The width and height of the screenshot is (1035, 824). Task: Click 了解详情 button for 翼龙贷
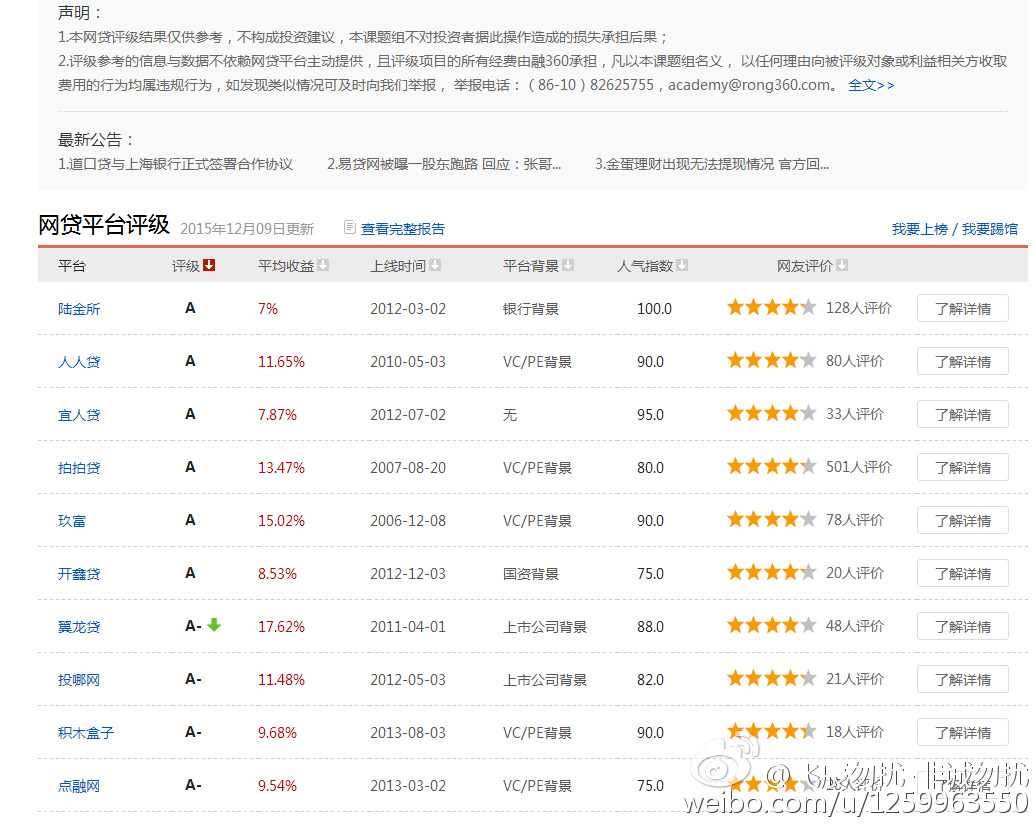(x=962, y=626)
